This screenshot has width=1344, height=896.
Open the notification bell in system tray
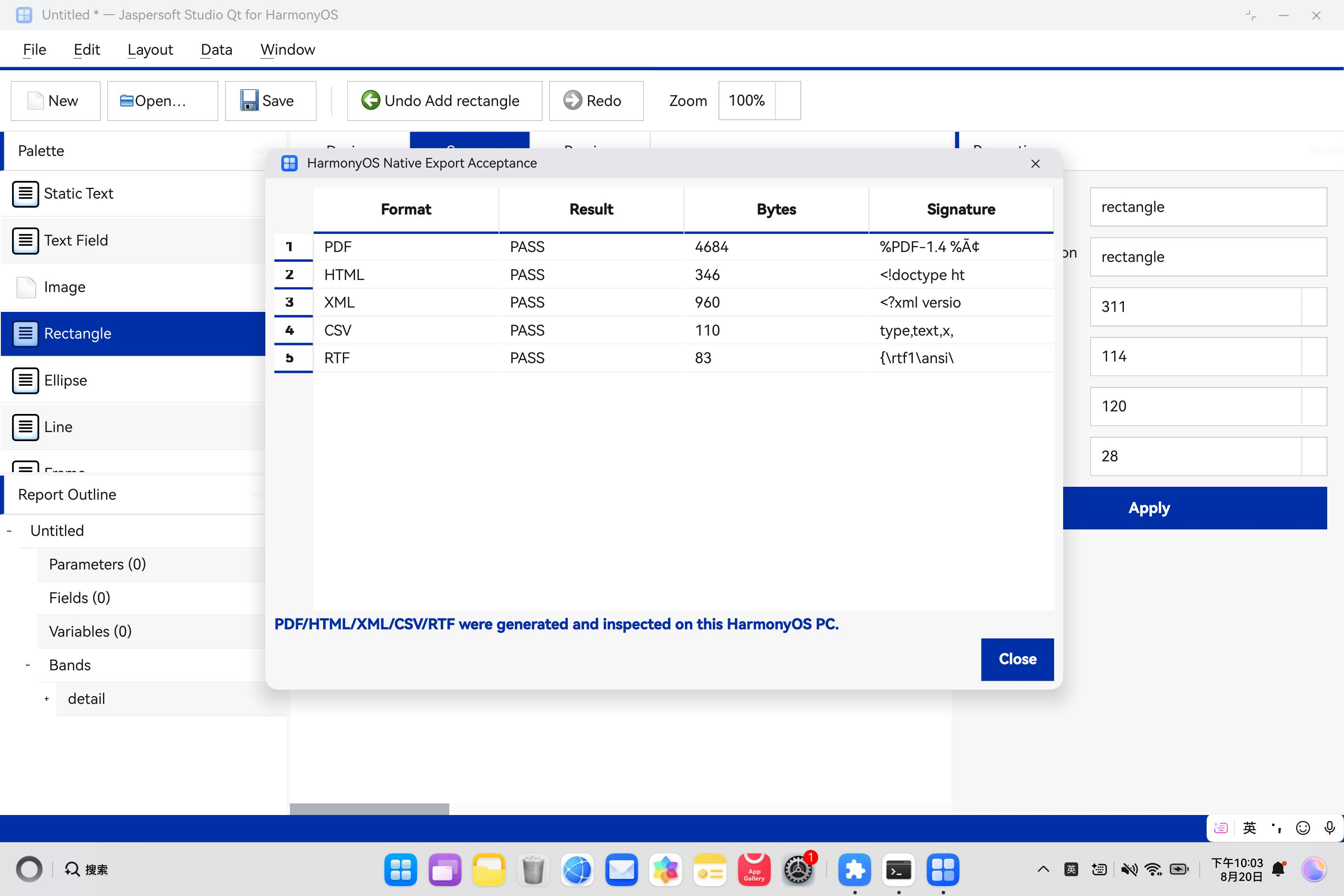pos(1279,869)
